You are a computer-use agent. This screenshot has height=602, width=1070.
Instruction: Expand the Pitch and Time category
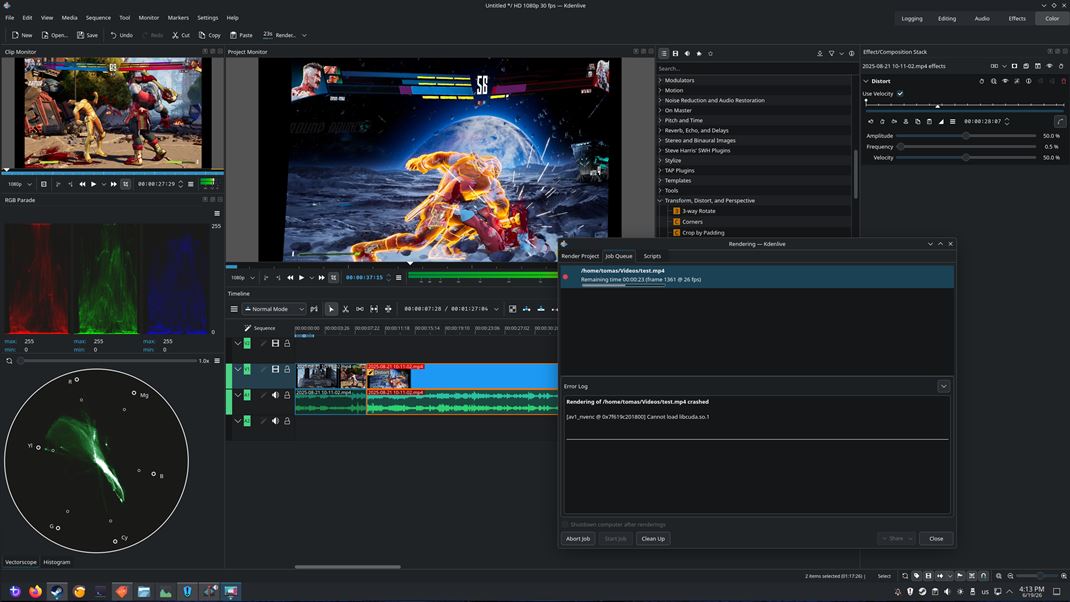[x=660, y=120]
